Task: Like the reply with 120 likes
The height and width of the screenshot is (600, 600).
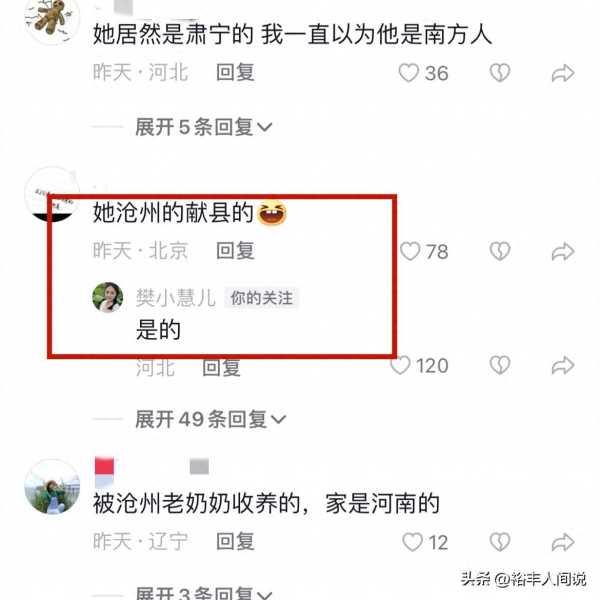Action: [400, 365]
